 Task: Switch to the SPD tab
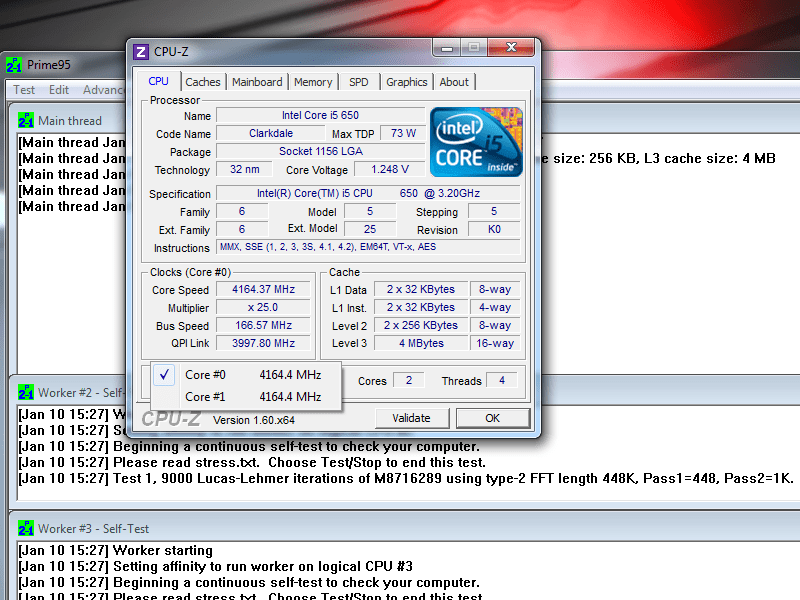(x=359, y=82)
